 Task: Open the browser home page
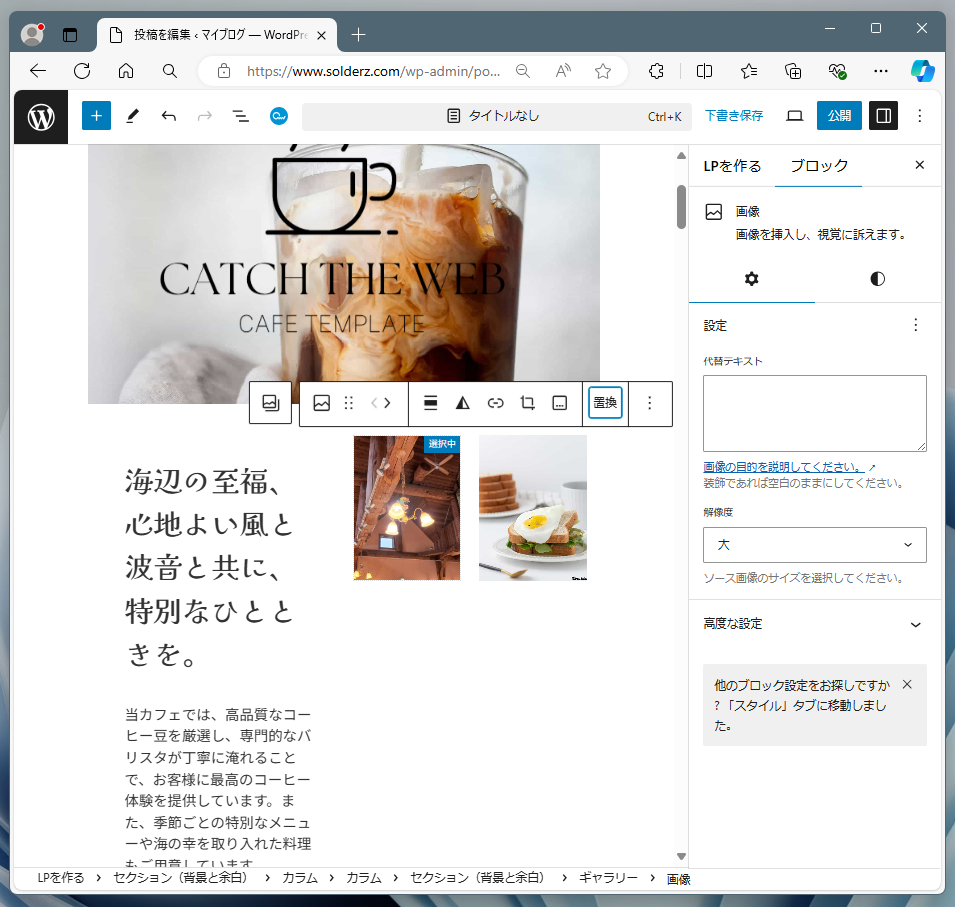click(125, 71)
